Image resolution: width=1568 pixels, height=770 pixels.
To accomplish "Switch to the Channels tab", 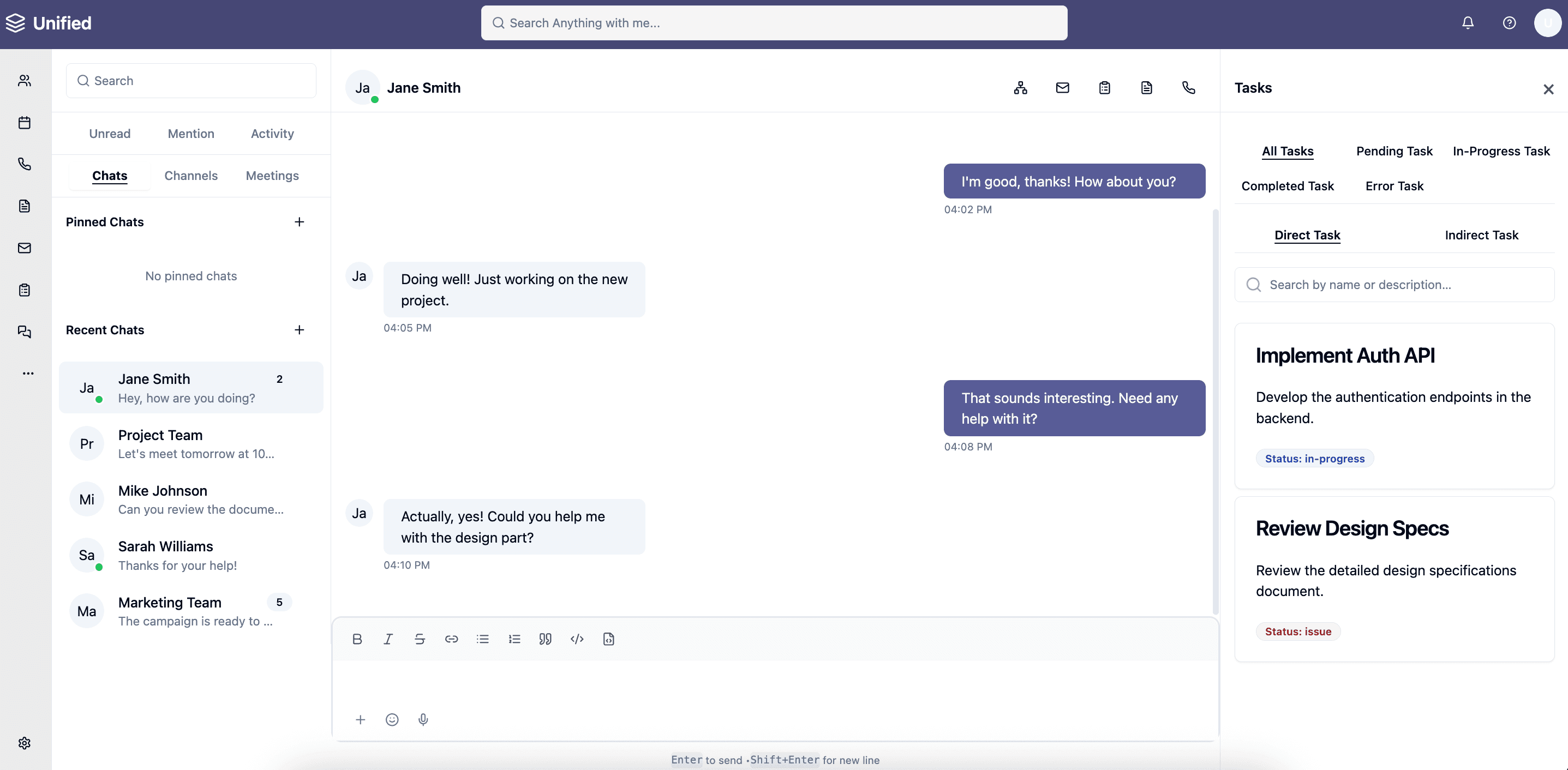I will tap(190, 175).
